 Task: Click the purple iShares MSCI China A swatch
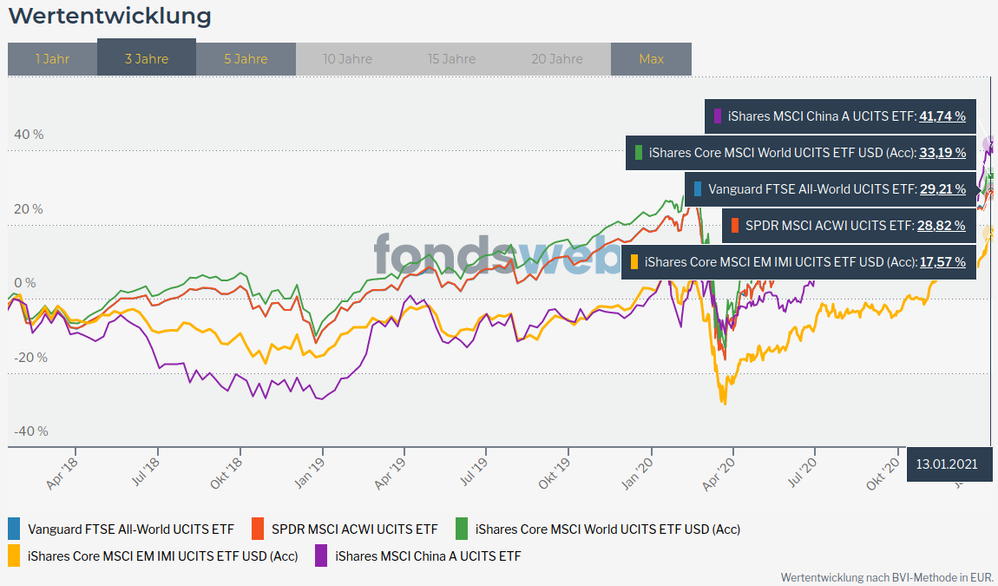[x=321, y=555]
